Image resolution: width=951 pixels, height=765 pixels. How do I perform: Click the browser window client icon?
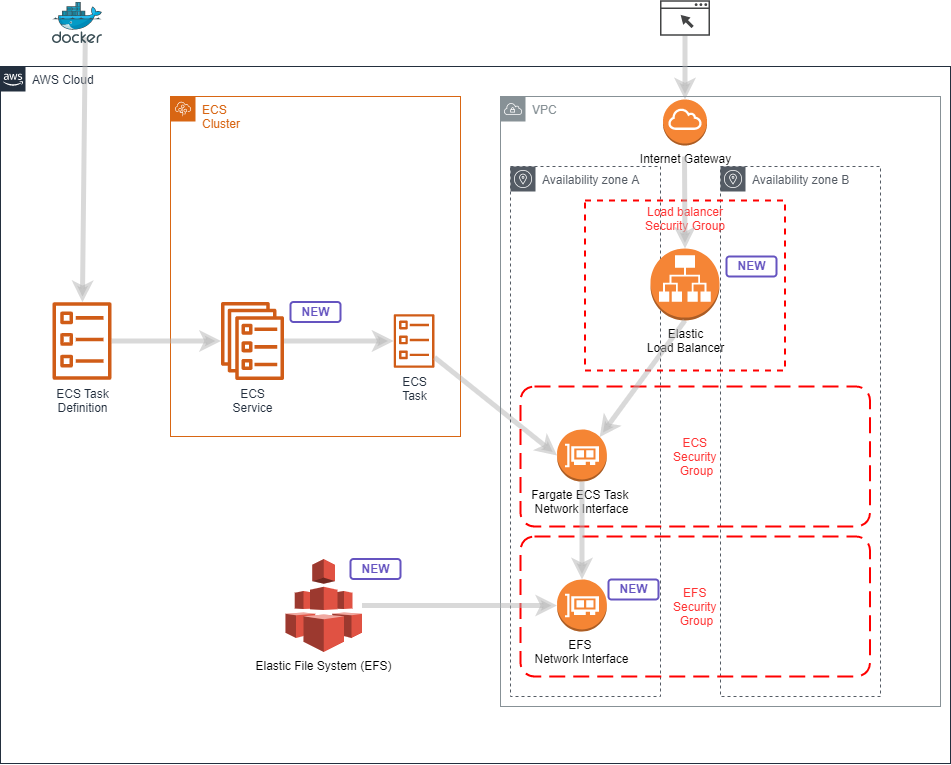point(685,18)
